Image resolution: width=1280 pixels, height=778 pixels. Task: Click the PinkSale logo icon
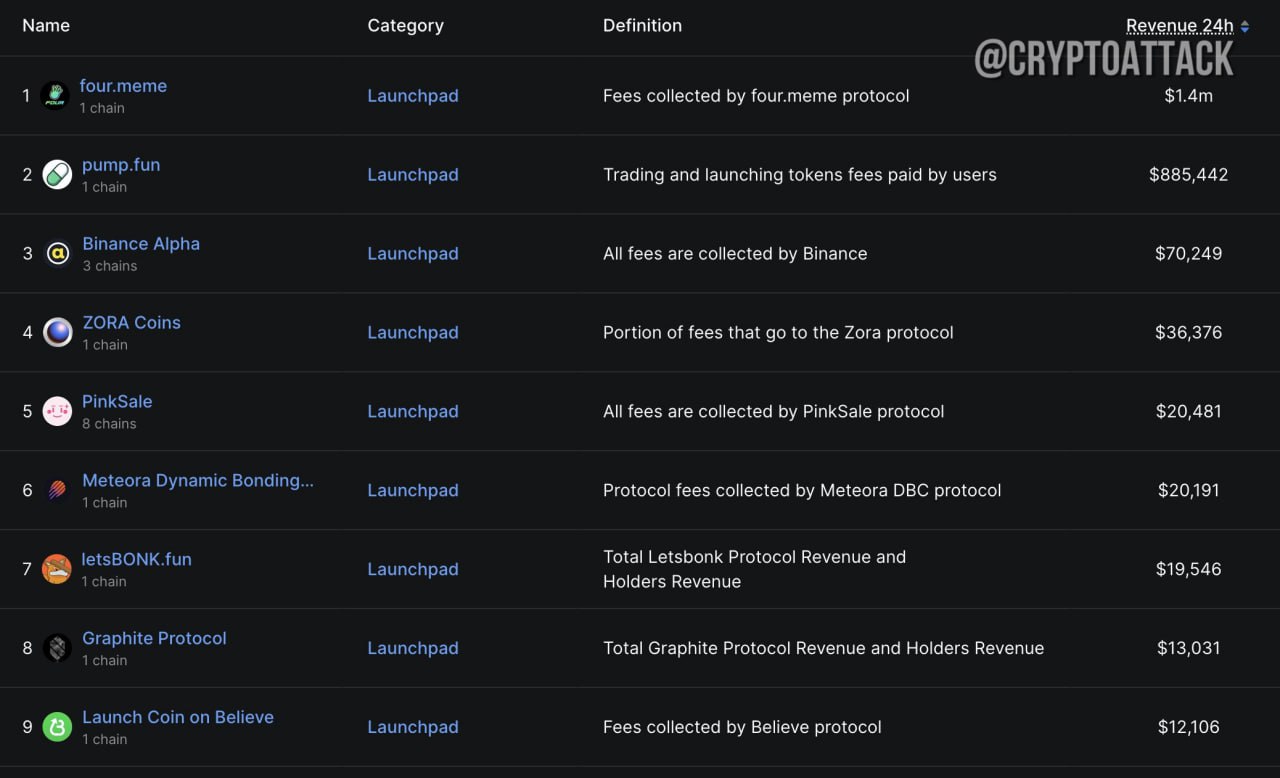pos(57,412)
